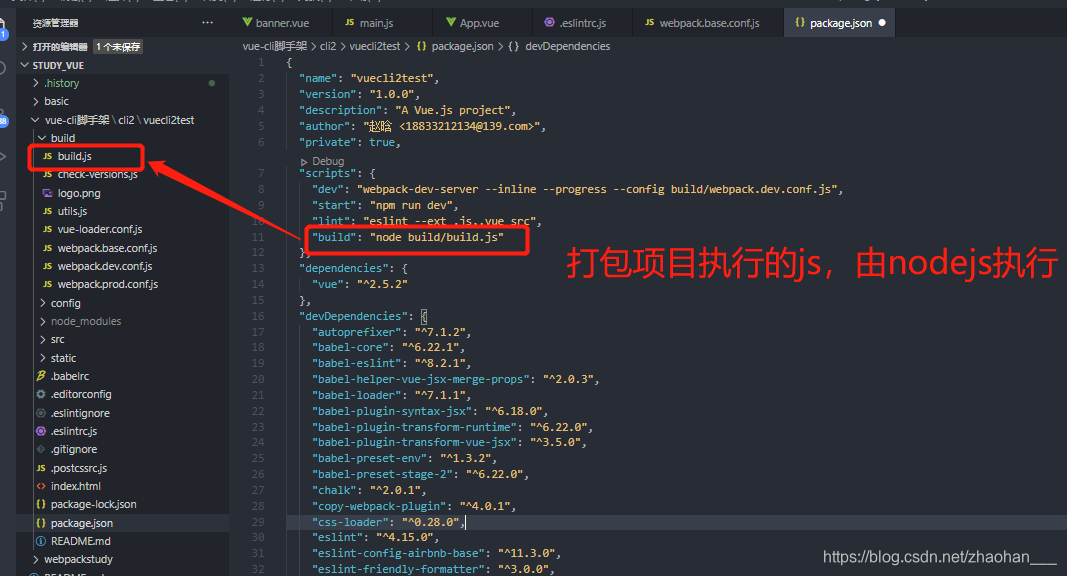Click the JS icon beside build.js file
Screen dimensions: 1067x576
[x=48, y=156]
